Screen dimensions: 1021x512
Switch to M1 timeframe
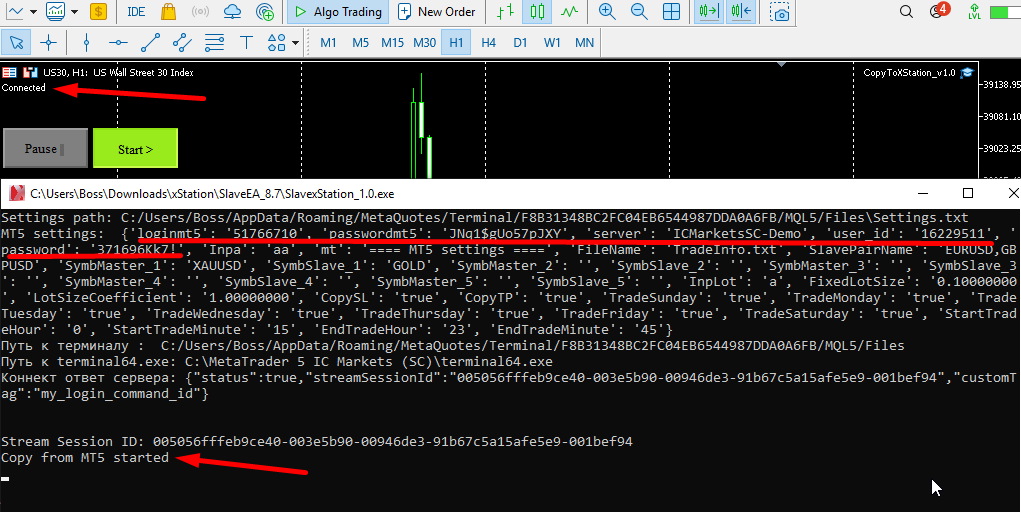(328, 42)
